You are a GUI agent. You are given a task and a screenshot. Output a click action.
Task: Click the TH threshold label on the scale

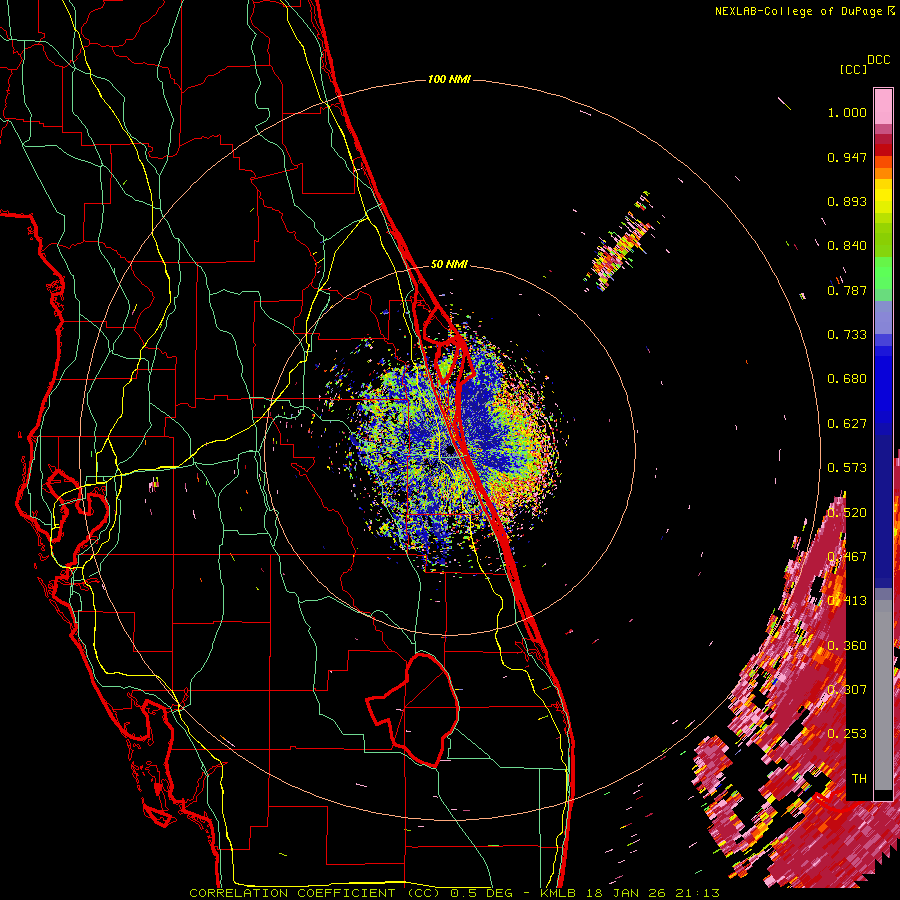click(x=859, y=779)
